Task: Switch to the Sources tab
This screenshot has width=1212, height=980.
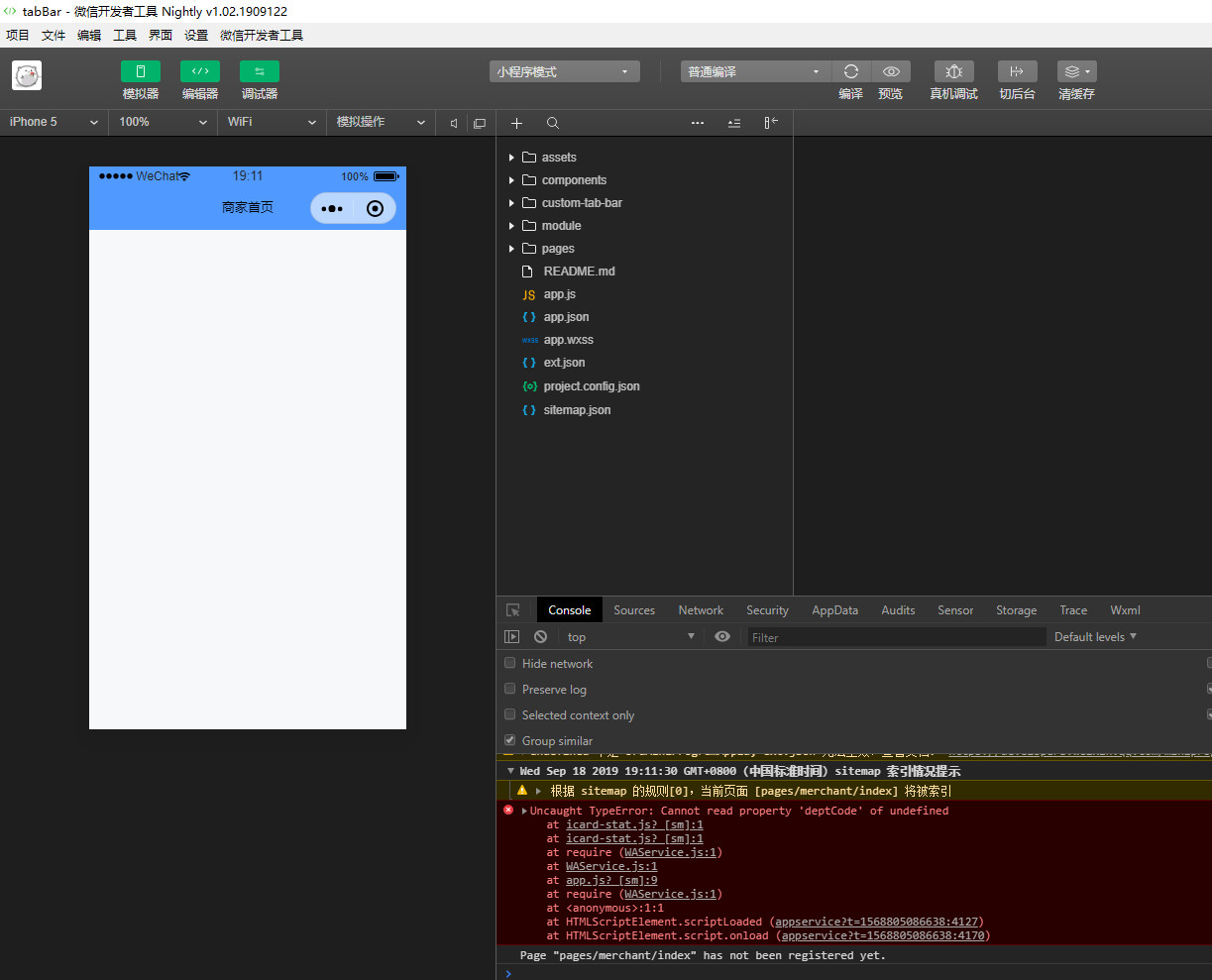Action: (x=634, y=610)
